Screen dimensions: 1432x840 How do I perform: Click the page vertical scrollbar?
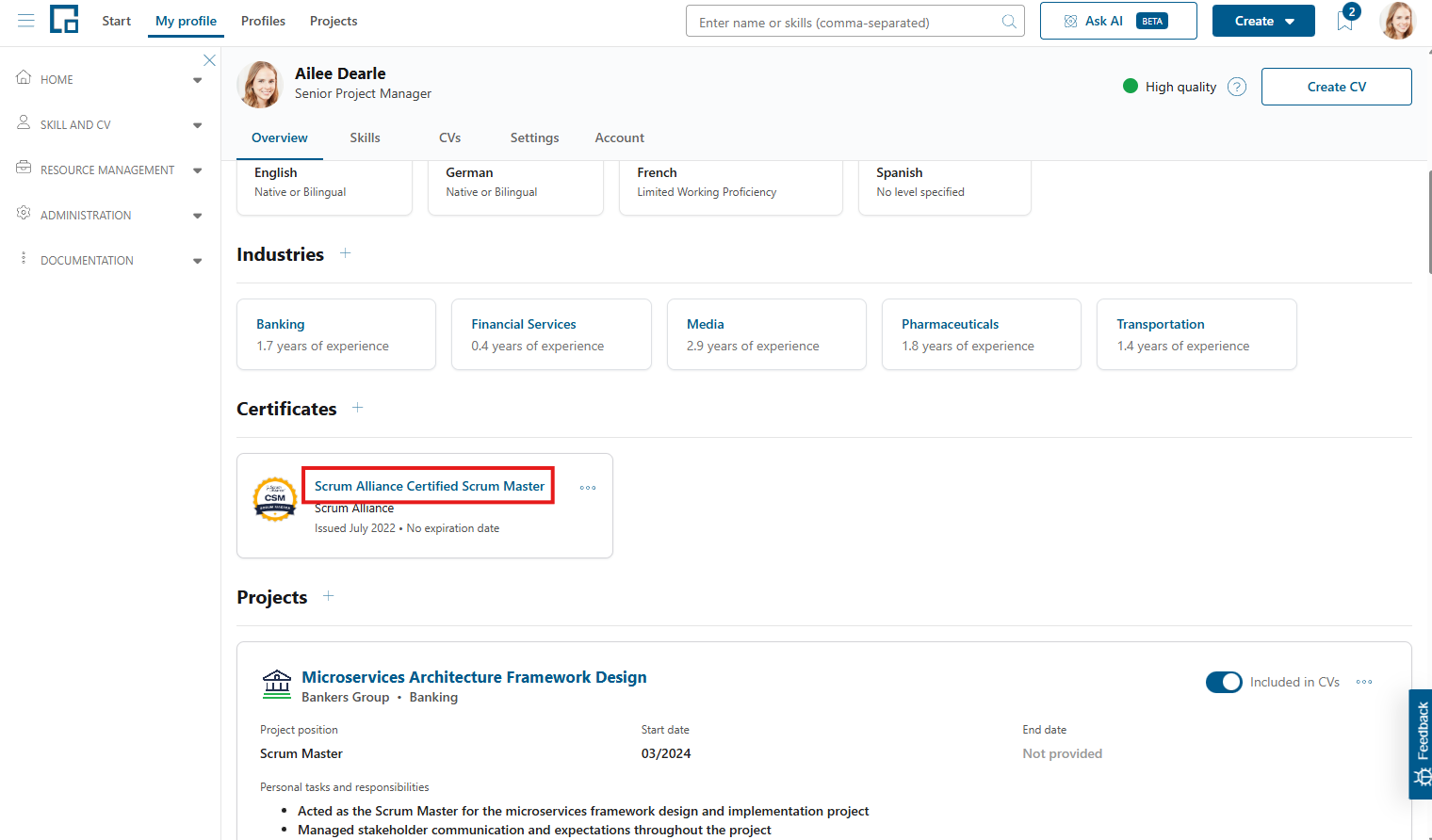tap(1429, 221)
